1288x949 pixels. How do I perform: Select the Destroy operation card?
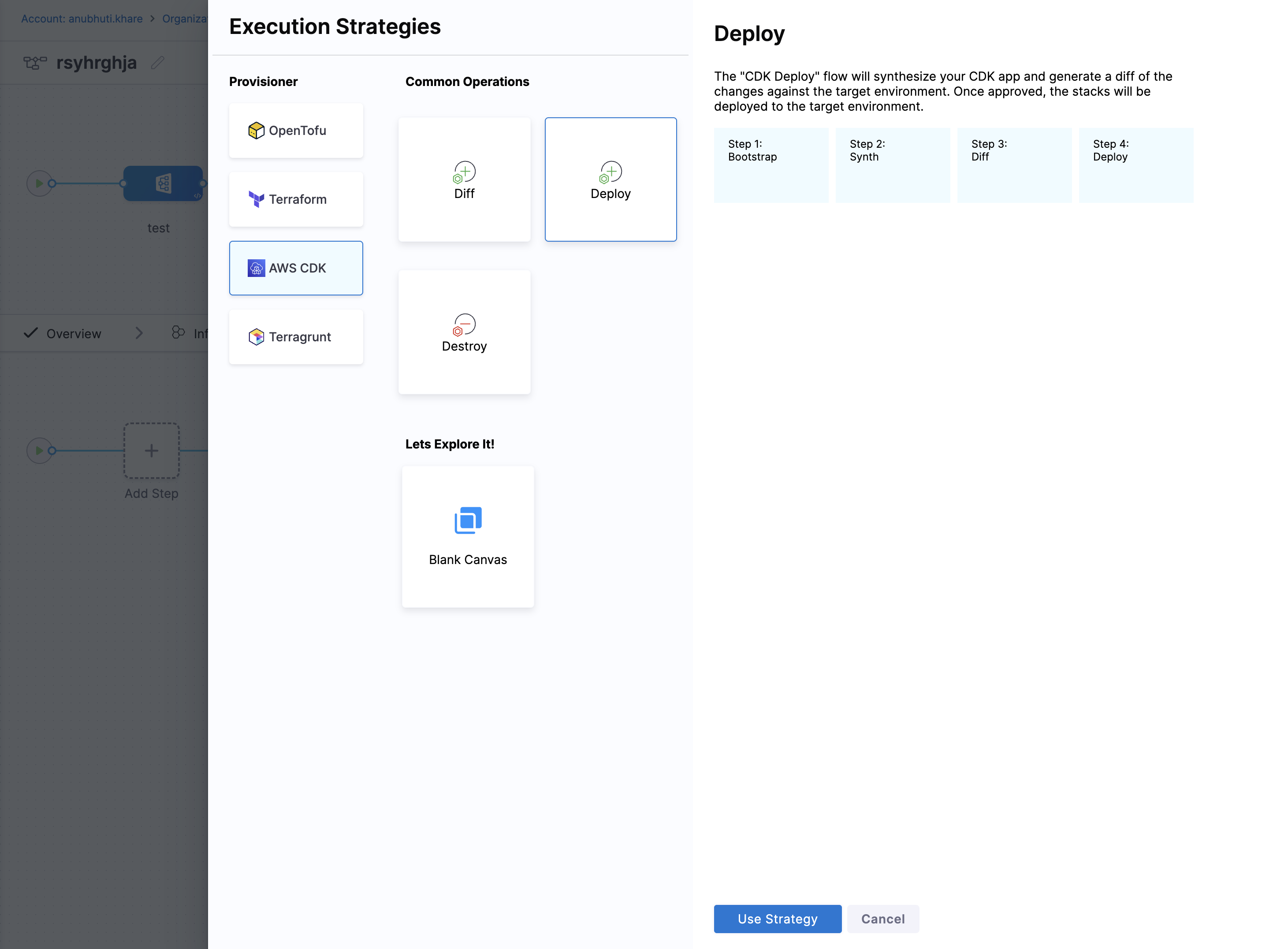(464, 332)
